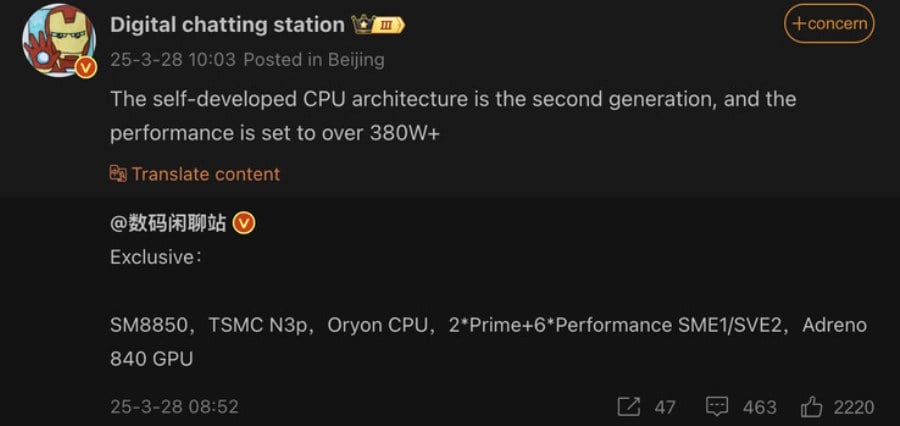
Task: Click the repost count 47
Action: pos(665,407)
